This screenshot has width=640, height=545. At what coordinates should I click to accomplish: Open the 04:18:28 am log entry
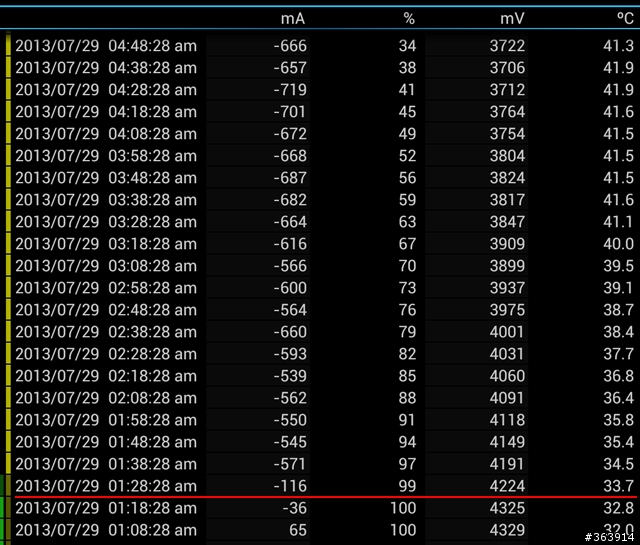tap(320, 112)
